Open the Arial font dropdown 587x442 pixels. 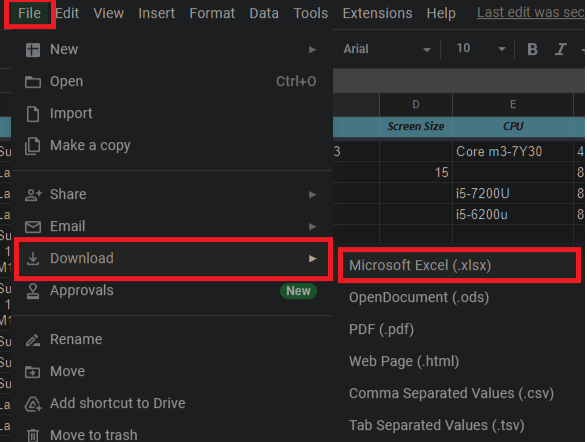click(x=387, y=49)
